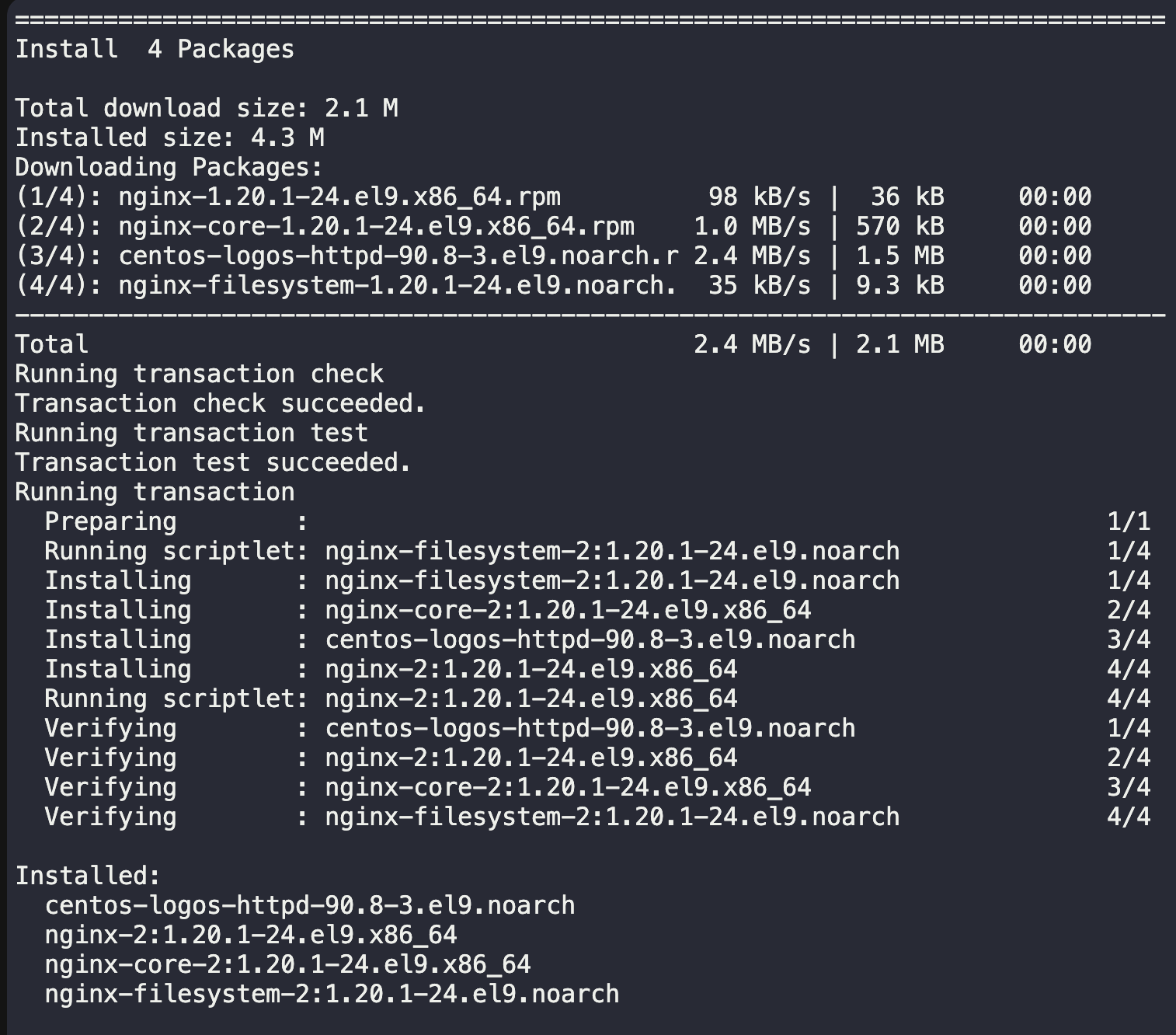Click the "Installed size: 4.3 M" line
Image resolution: width=1176 pixels, height=1035 pixels.
(169, 138)
